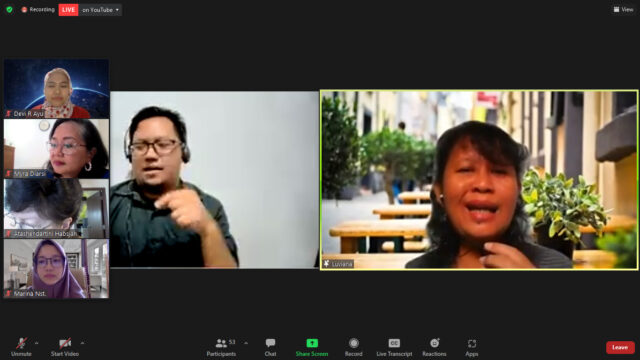Click the Recording indicator
This screenshot has width=640, height=360.
(38, 9)
